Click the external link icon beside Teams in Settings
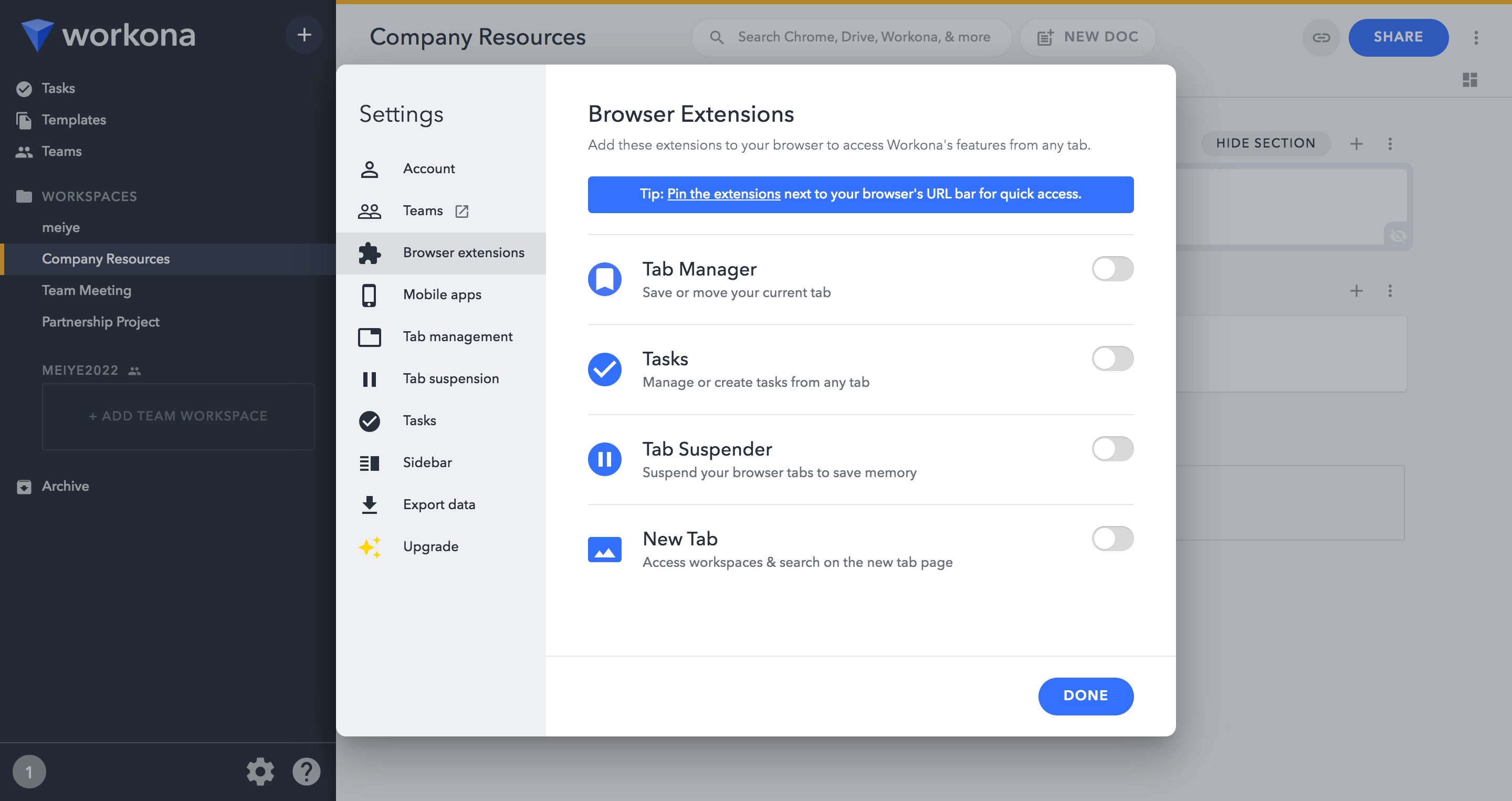 462,210
